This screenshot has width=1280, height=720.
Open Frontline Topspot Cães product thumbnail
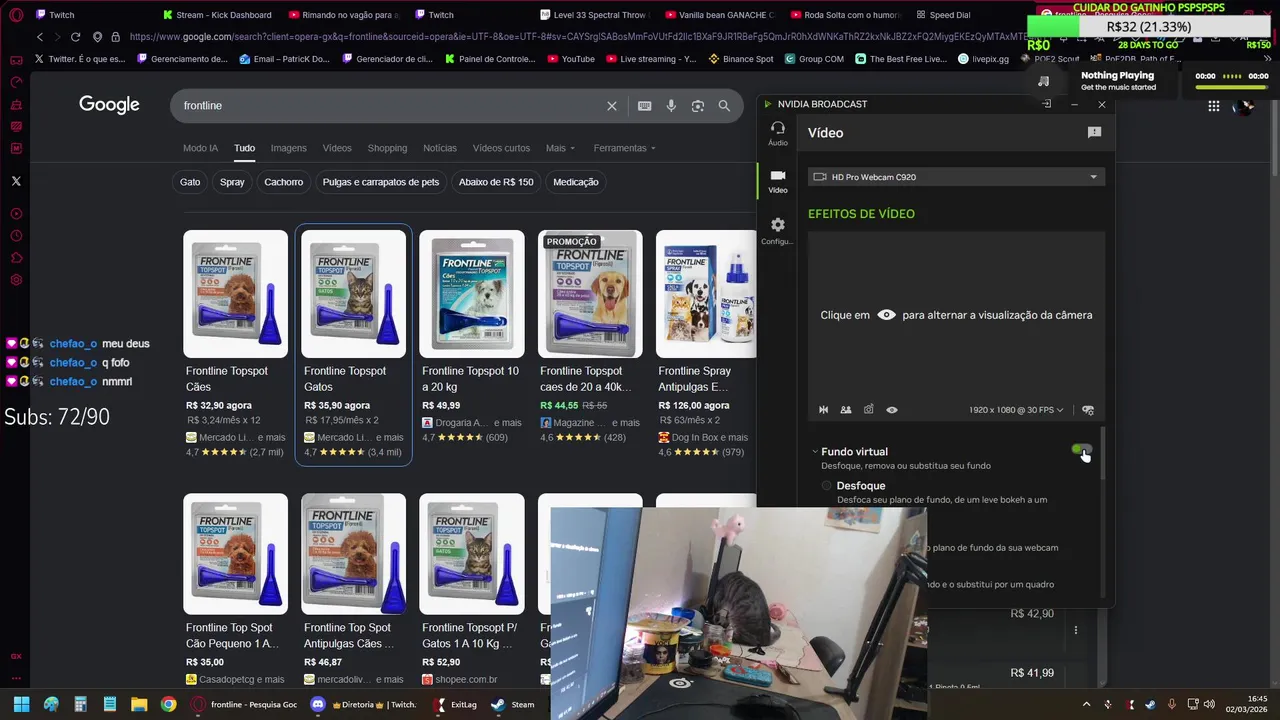point(236,294)
